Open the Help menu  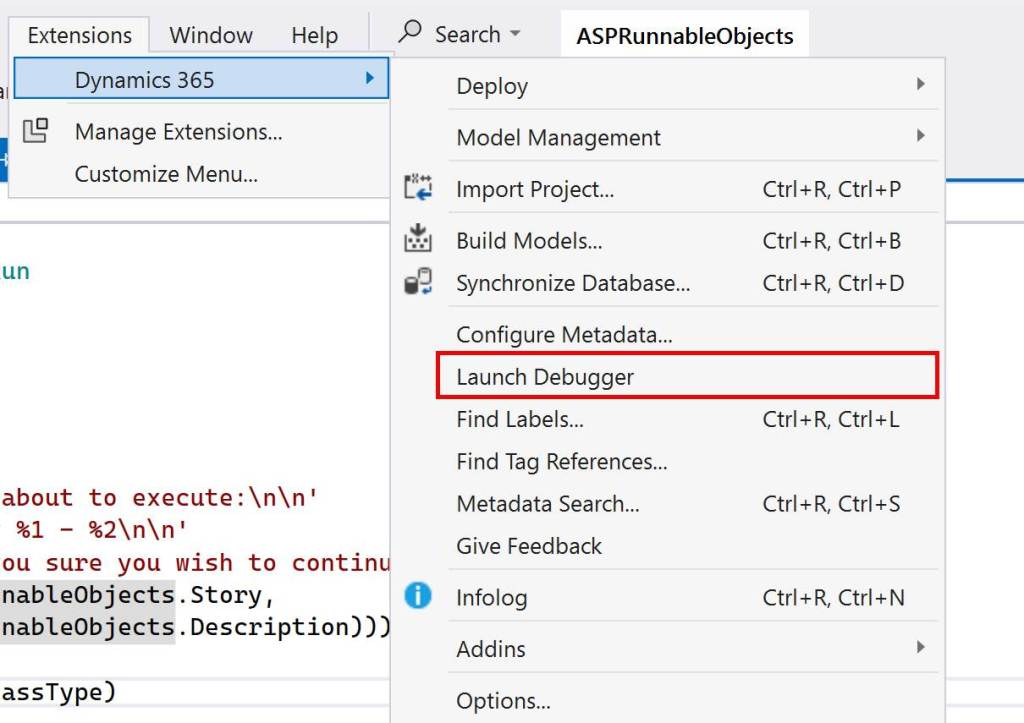click(x=314, y=35)
